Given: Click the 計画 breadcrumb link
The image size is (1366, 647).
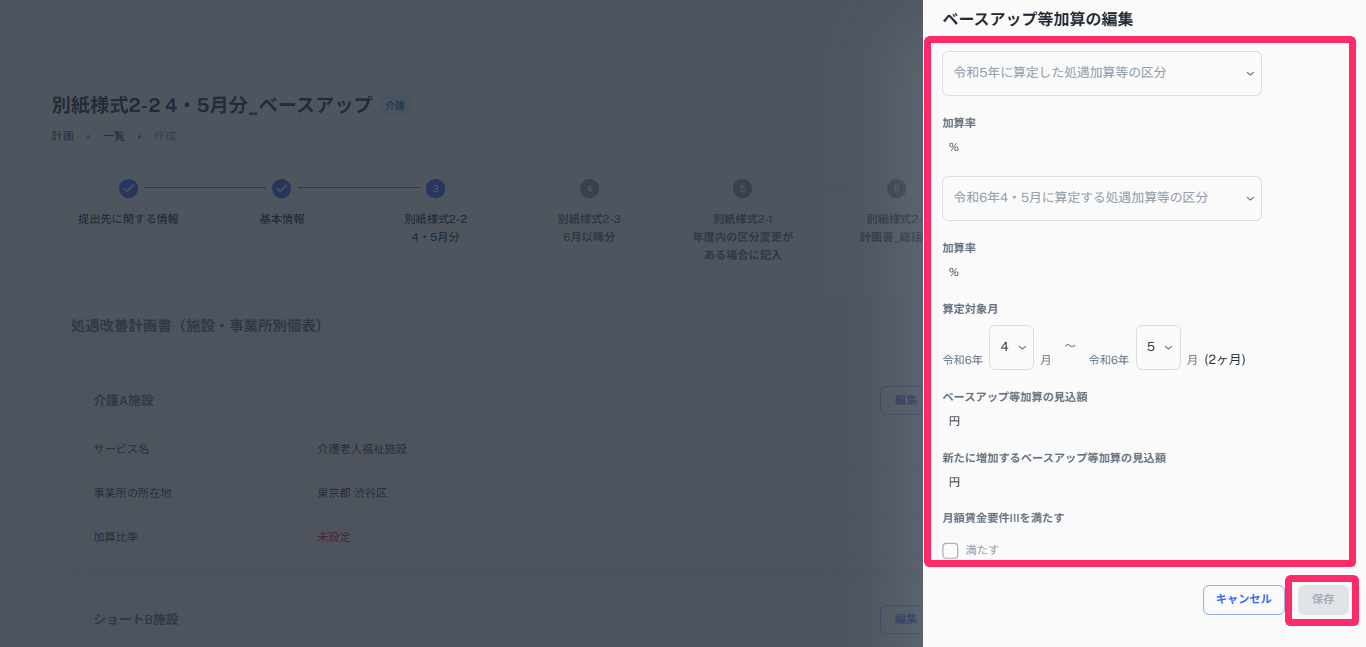Looking at the screenshot, I should (63, 136).
